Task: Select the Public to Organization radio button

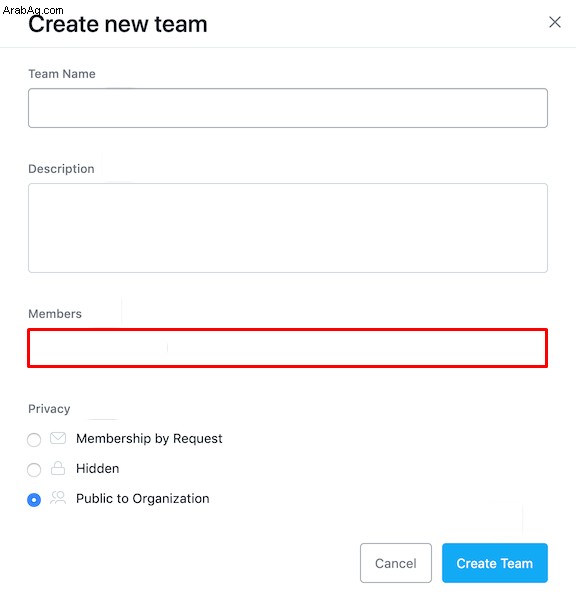Action: pyautogui.click(x=34, y=500)
